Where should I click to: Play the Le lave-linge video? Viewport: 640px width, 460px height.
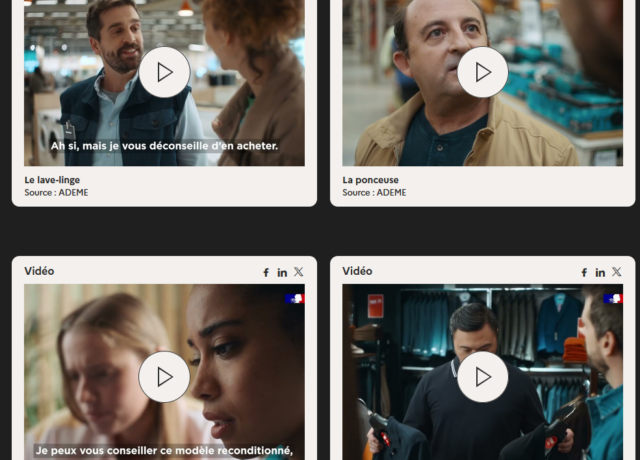pyautogui.click(x=164, y=72)
